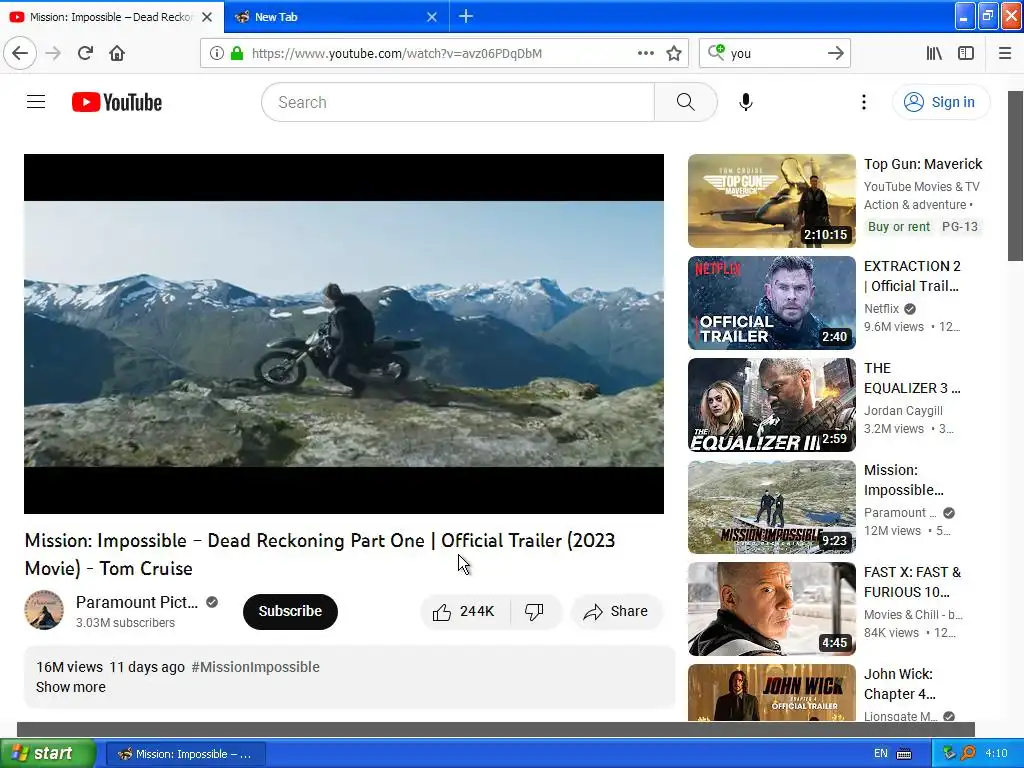Click Buy or rent badge for Top Gun
Screen dimensions: 1024x768
click(899, 227)
